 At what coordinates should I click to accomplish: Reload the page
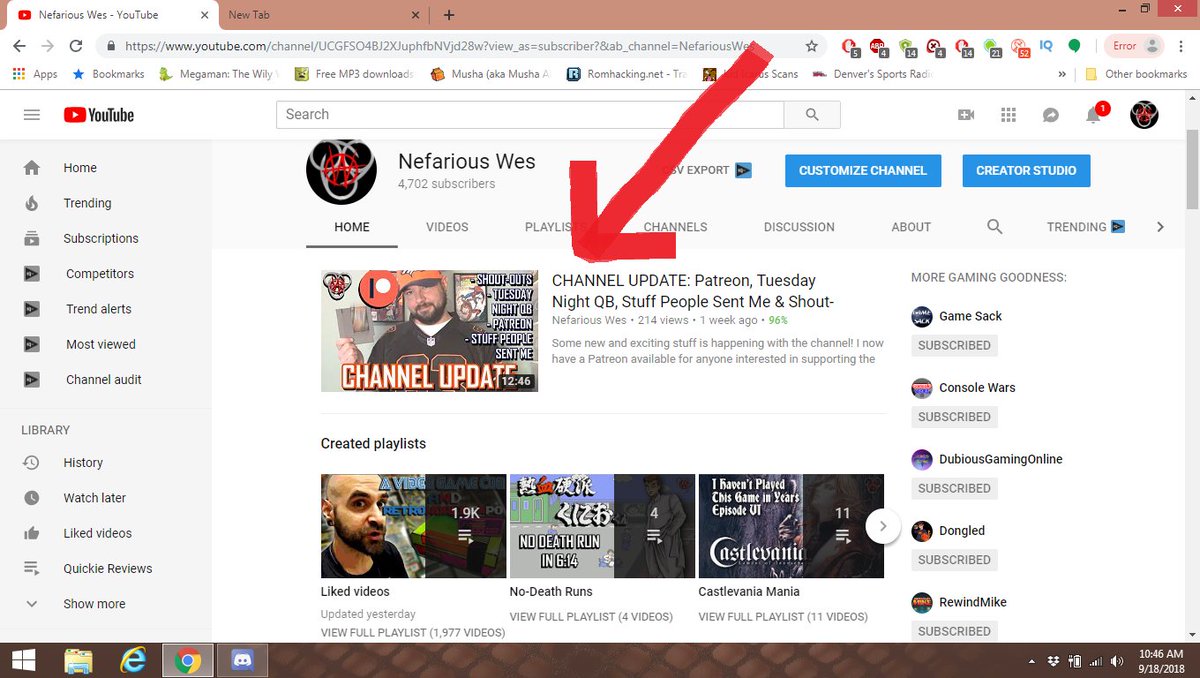click(x=75, y=46)
